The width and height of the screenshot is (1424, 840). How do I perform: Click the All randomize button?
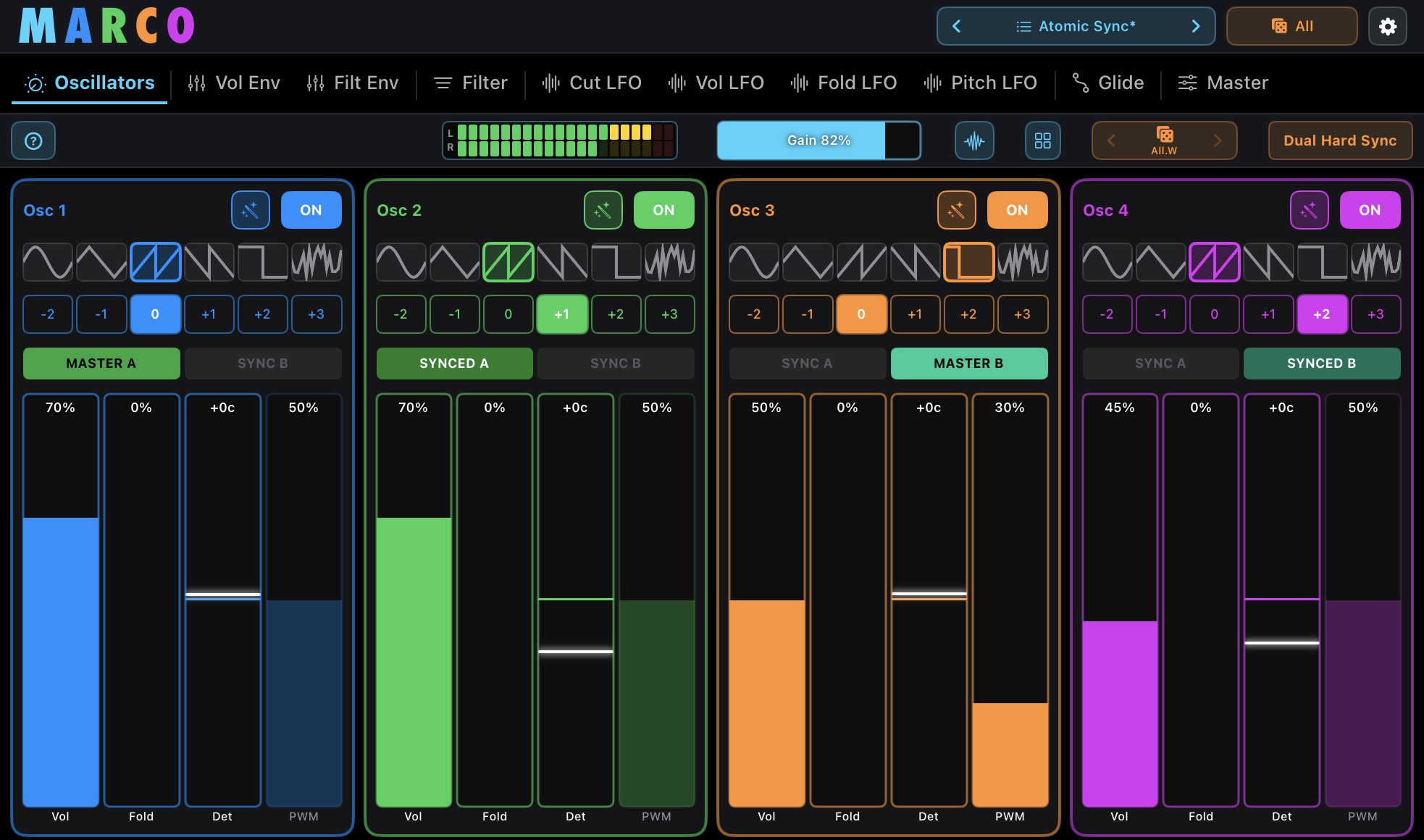[x=1292, y=27]
